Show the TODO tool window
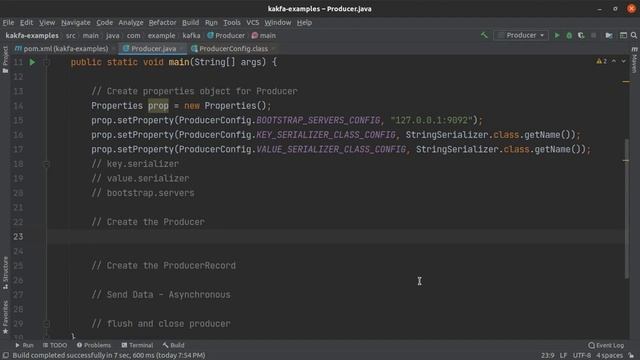640x360 pixels. point(55,345)
